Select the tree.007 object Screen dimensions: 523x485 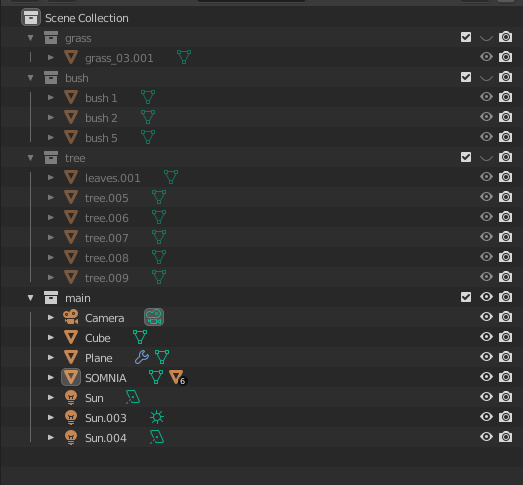107,238
